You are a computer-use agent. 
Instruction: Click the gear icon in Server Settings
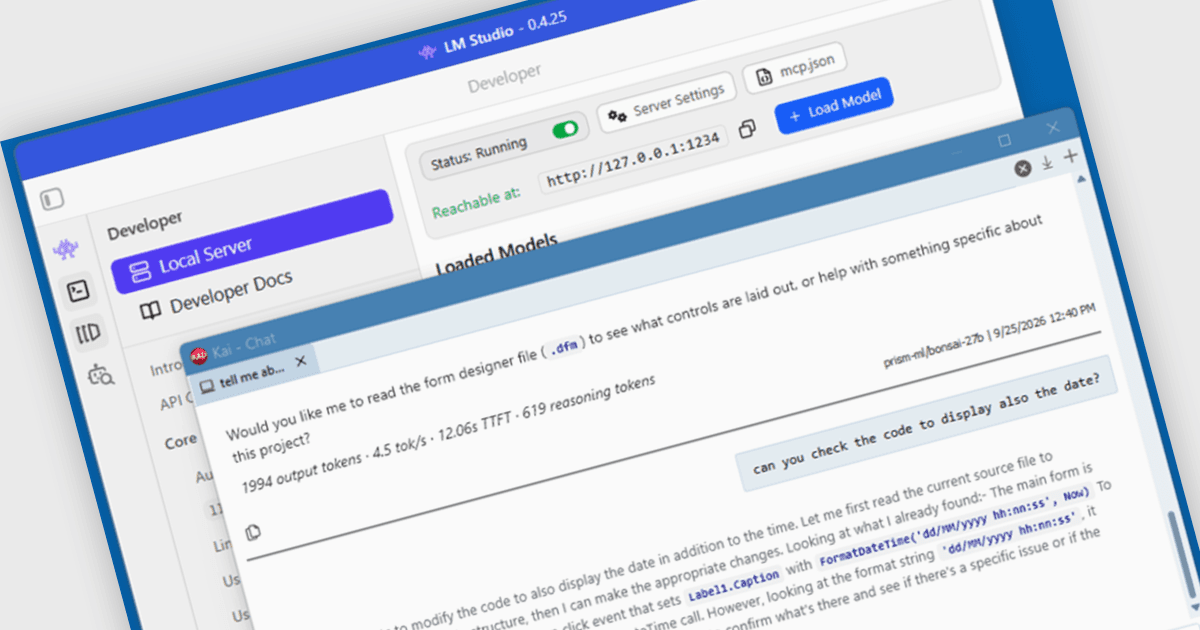(x=618, y=115)
